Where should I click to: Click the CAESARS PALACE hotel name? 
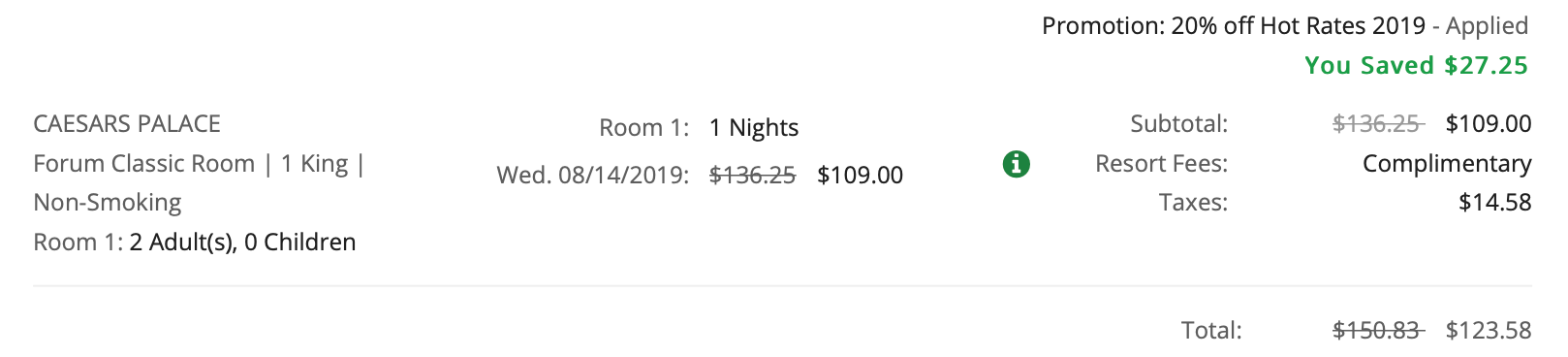[127, 124]
